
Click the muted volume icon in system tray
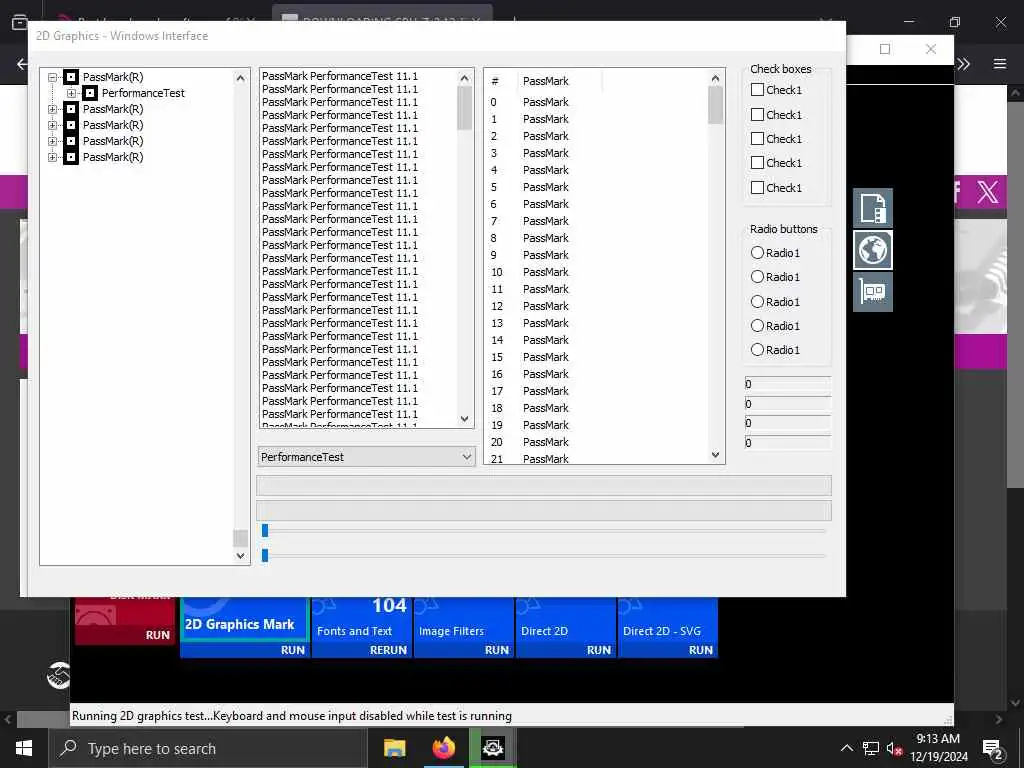894,748
